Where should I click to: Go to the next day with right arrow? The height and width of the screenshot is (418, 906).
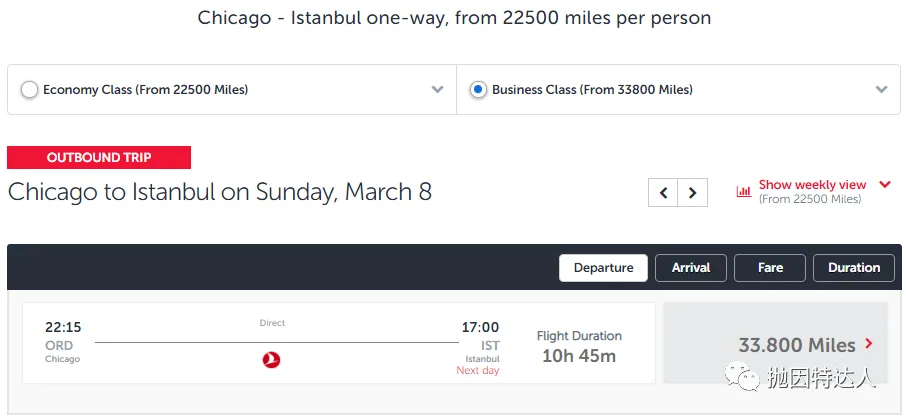tap(693, 193)
